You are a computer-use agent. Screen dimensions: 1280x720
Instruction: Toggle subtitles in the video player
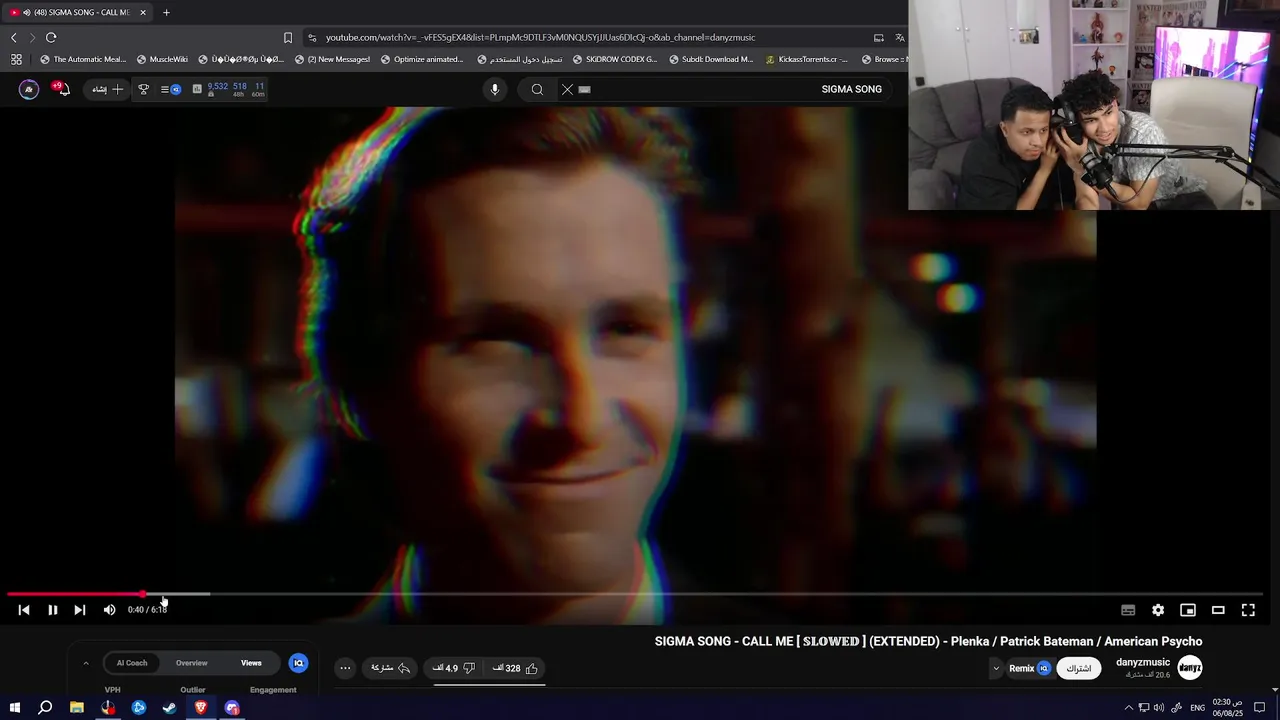pos(1128,610)
